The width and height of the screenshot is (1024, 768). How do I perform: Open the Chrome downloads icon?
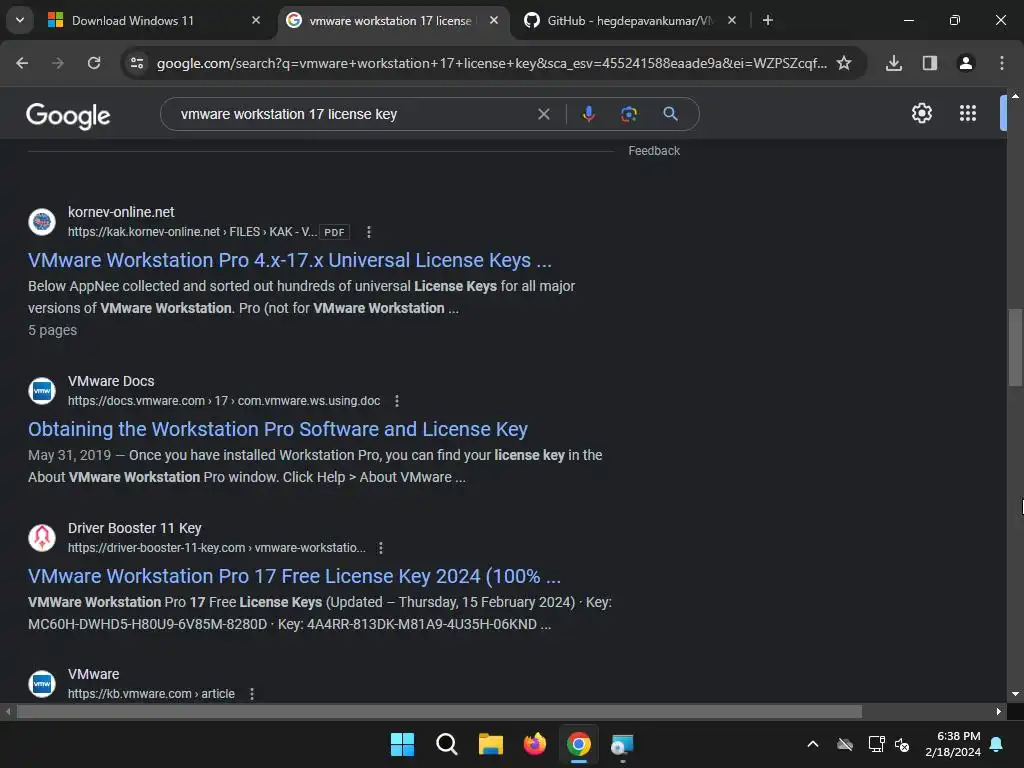pos(894,63)
